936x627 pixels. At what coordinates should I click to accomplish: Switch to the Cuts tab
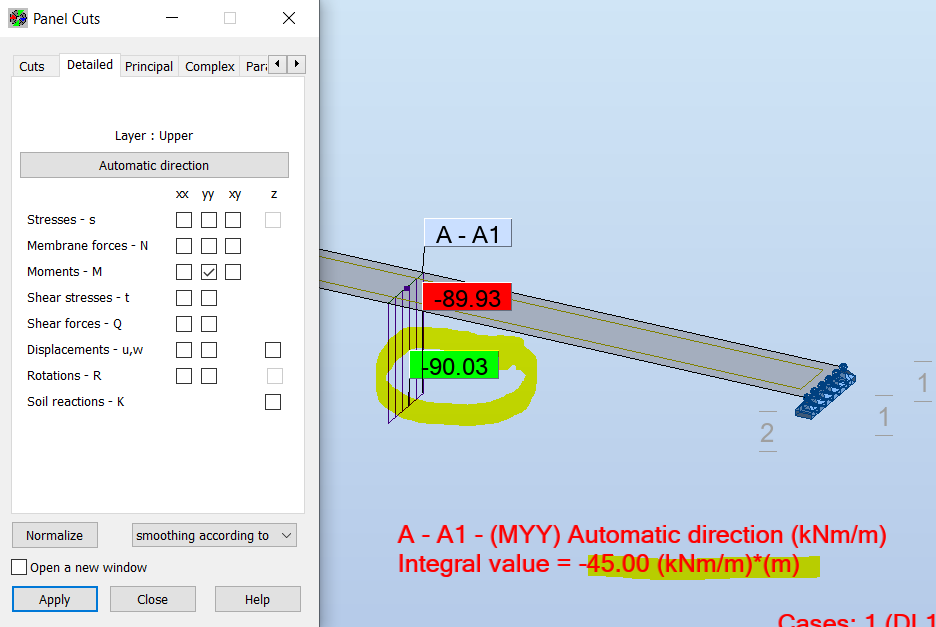(x=34, y=65)
